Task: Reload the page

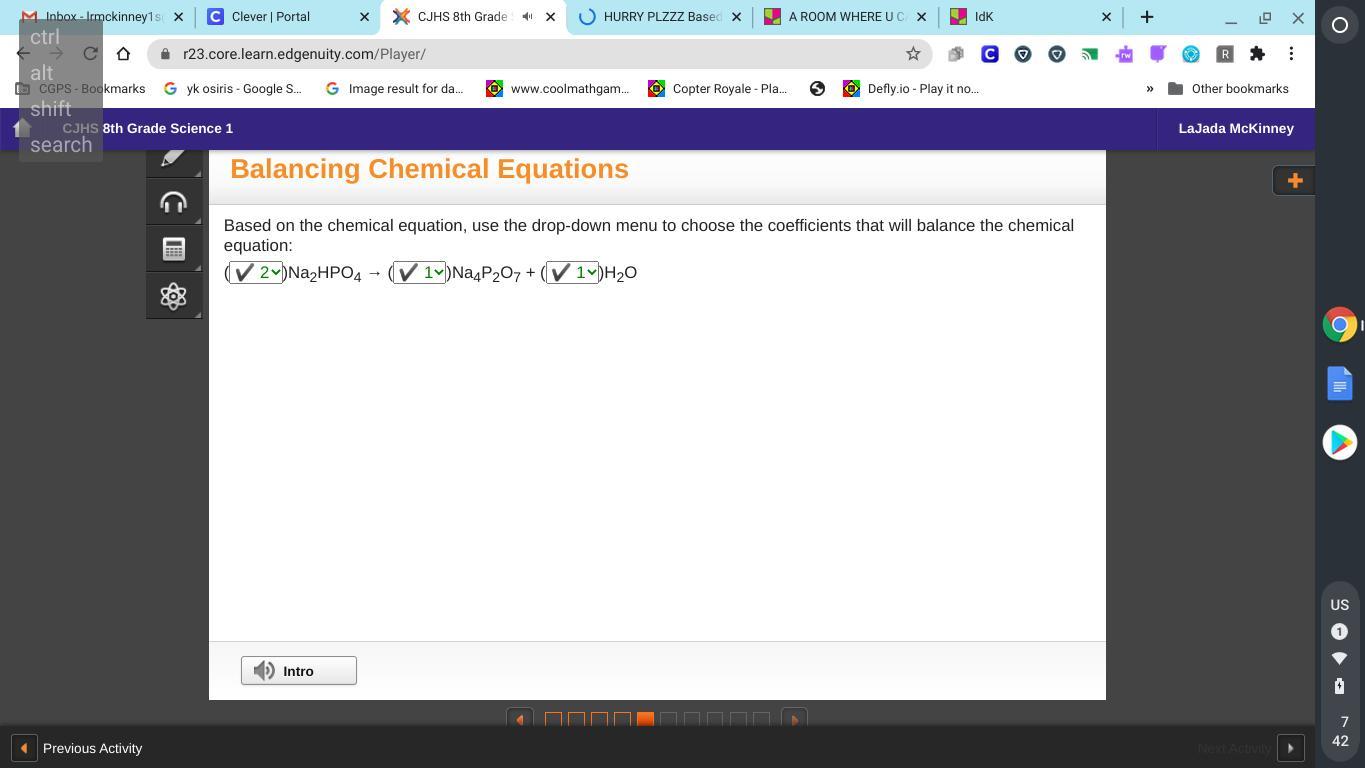Action: pos(90,54)
